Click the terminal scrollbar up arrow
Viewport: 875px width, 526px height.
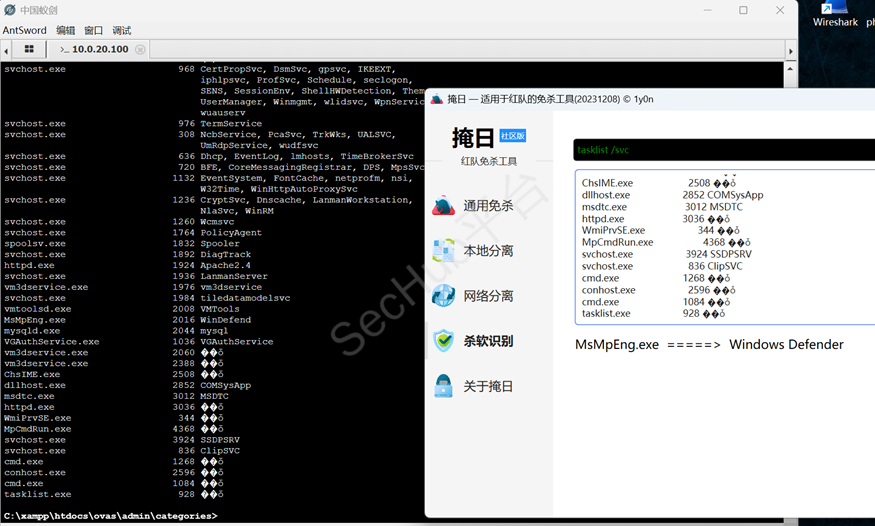[790, 69]
